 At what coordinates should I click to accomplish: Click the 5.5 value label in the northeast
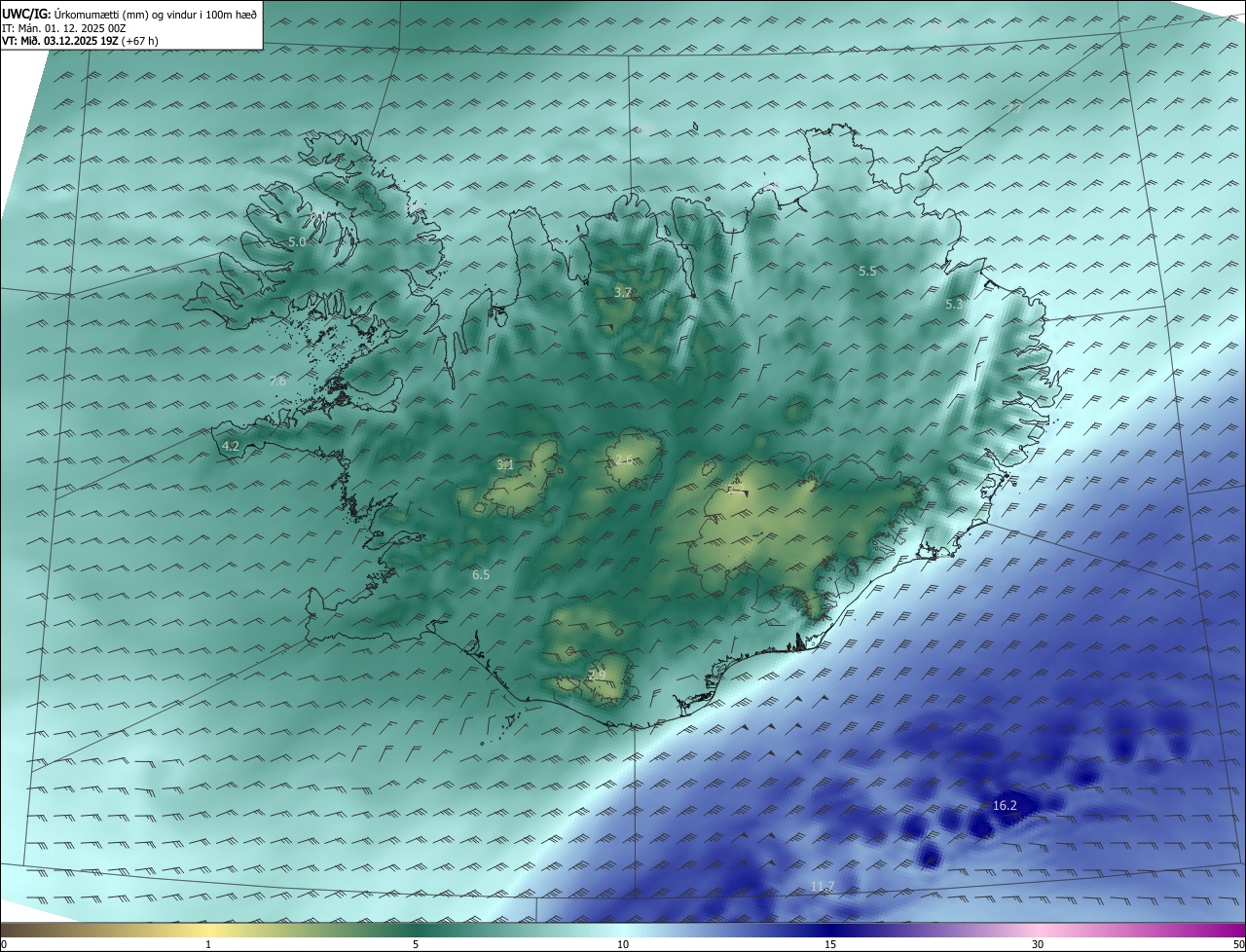tap(867, 272)
